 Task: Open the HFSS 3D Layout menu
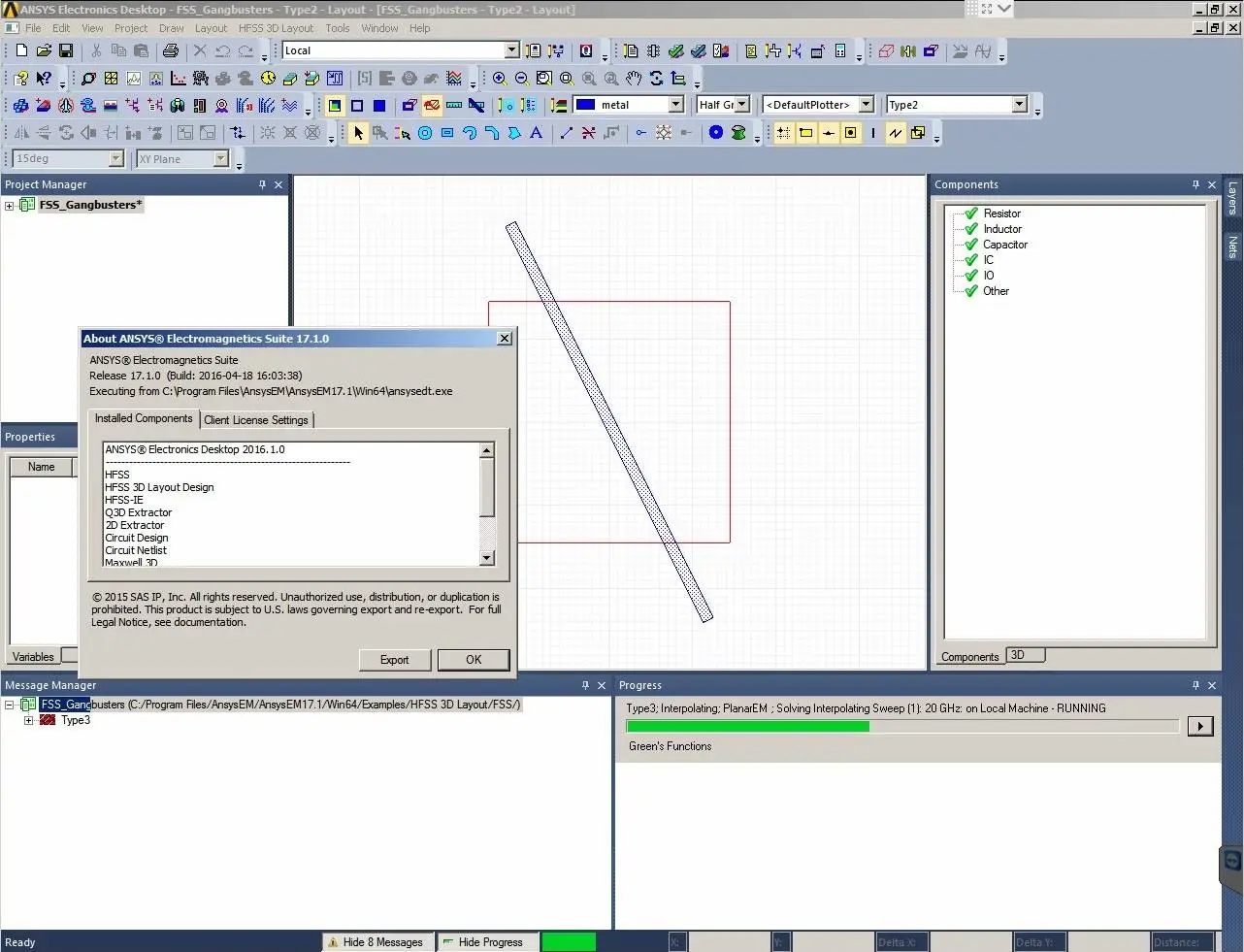point(276,28)
